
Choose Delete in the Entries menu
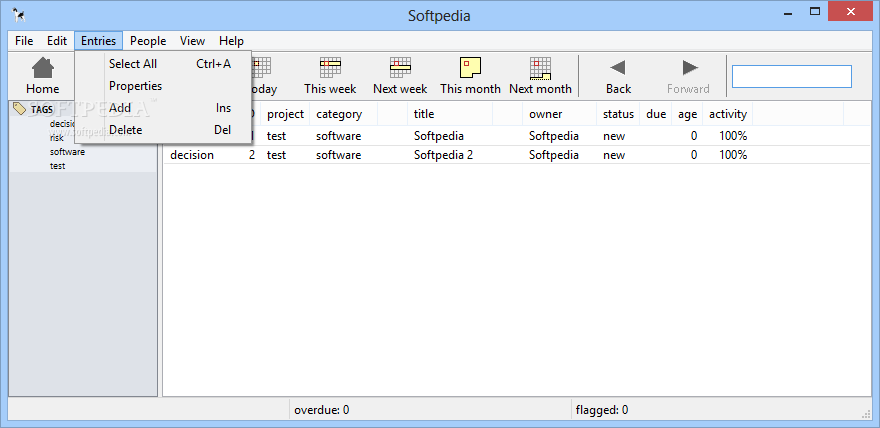[x=163, y=130]
